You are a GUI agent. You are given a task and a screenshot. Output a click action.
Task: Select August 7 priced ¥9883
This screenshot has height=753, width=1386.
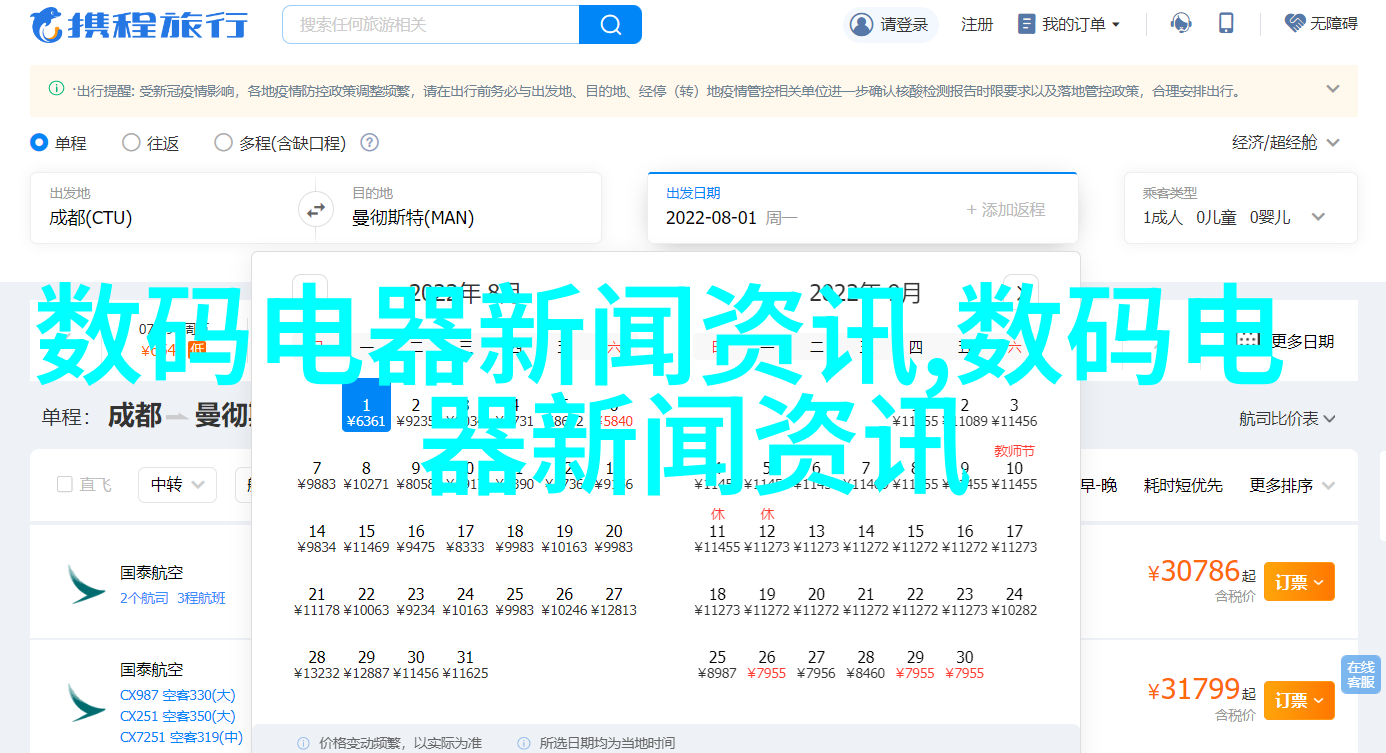coord(317,475)
